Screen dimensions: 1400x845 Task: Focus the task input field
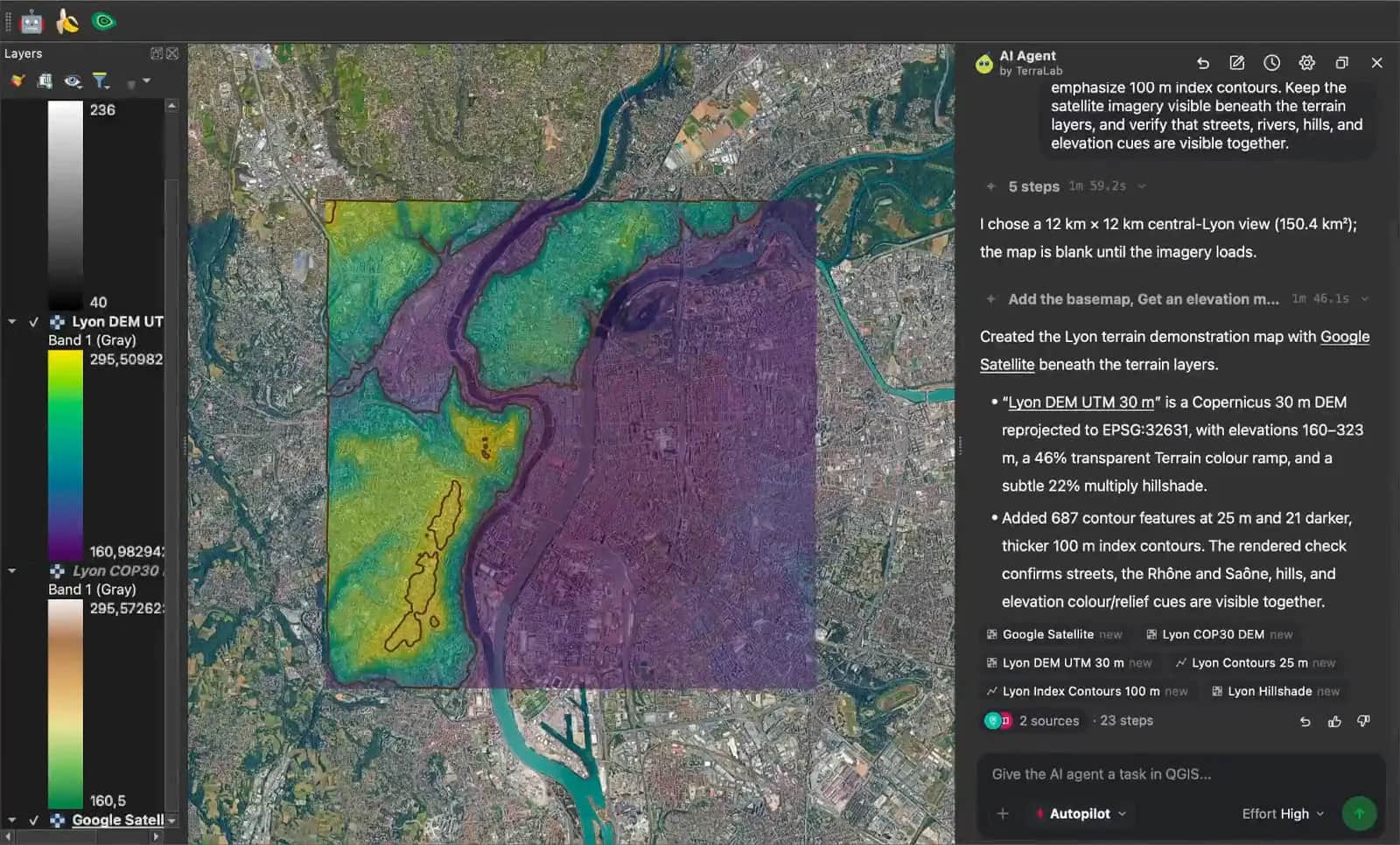pos(1181,774)
